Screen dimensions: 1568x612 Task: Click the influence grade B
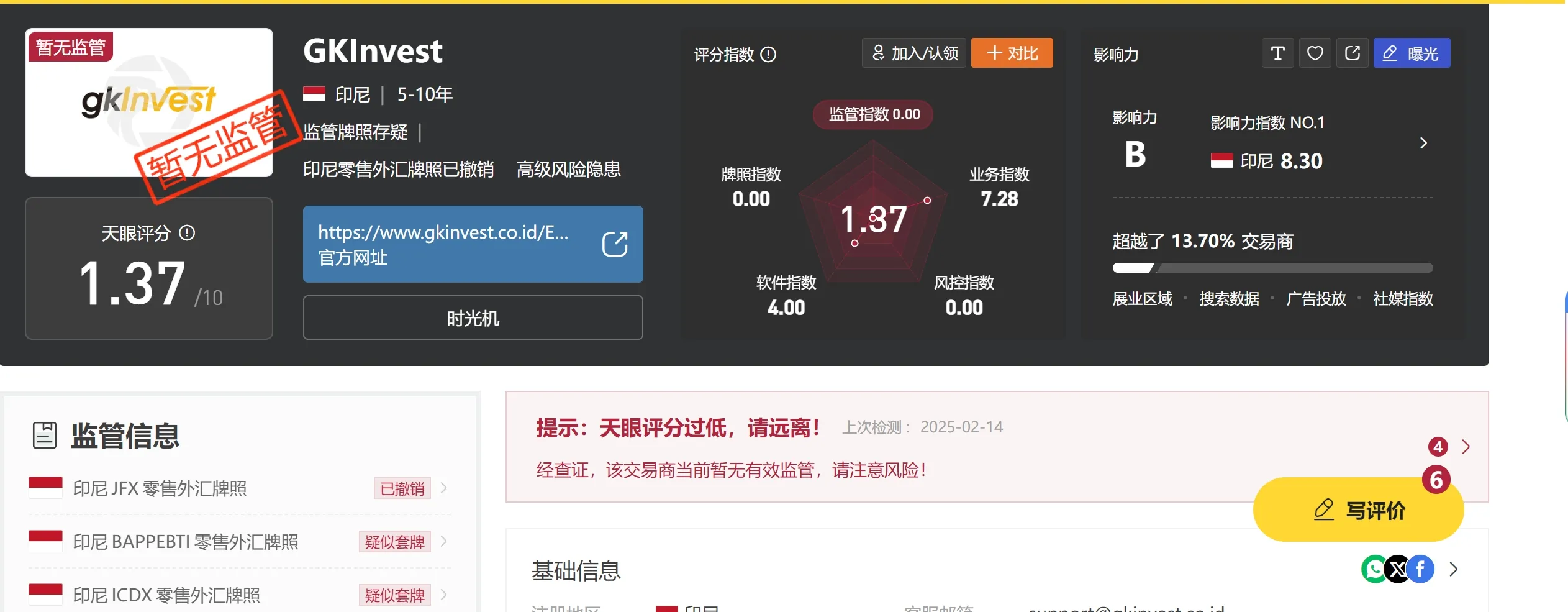point(1135,154)
